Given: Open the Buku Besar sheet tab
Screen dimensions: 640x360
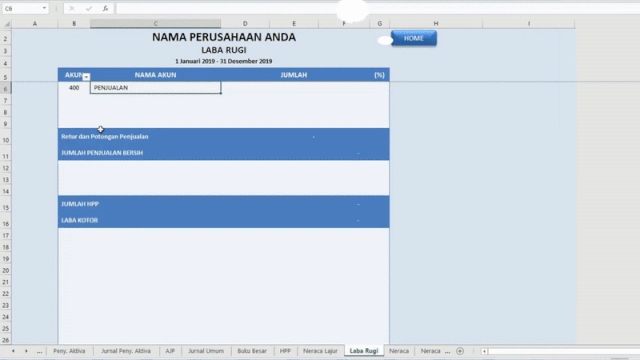Looking at the screenshot, I should pos(252,351).
